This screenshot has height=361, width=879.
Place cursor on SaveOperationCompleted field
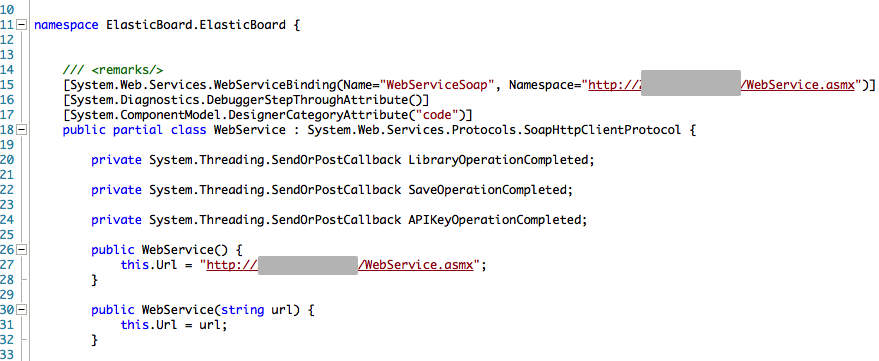coord(487,190)
